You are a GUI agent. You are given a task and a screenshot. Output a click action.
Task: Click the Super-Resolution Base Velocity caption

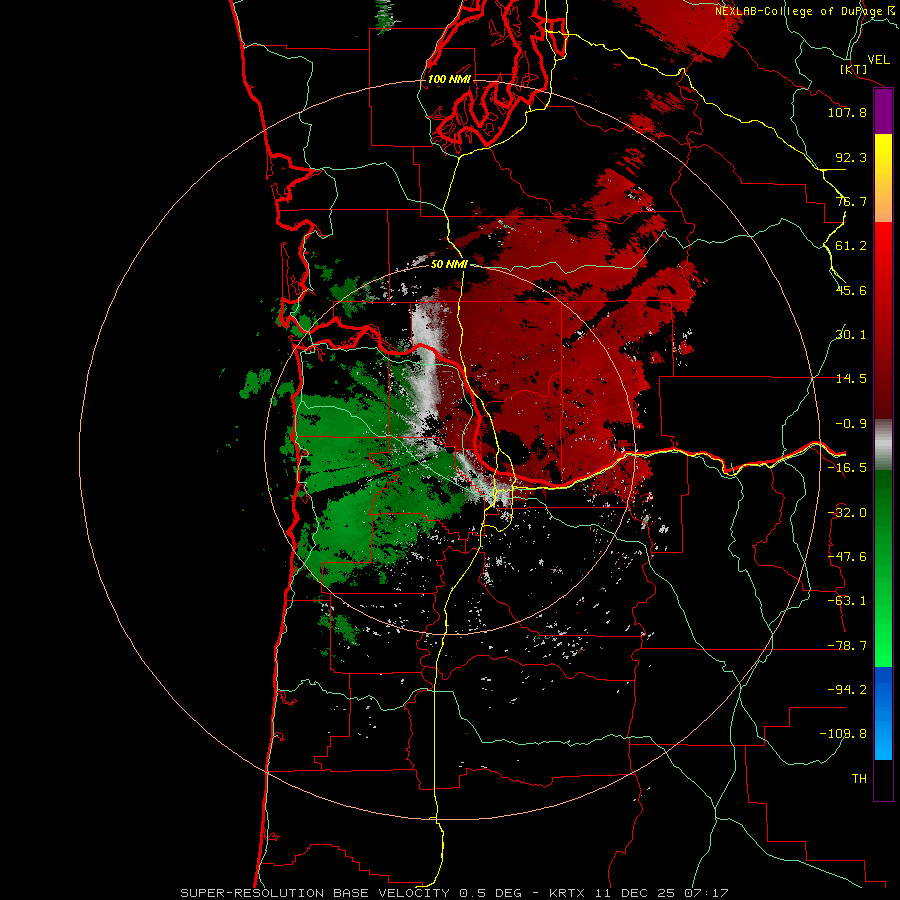tap(455, 893)
